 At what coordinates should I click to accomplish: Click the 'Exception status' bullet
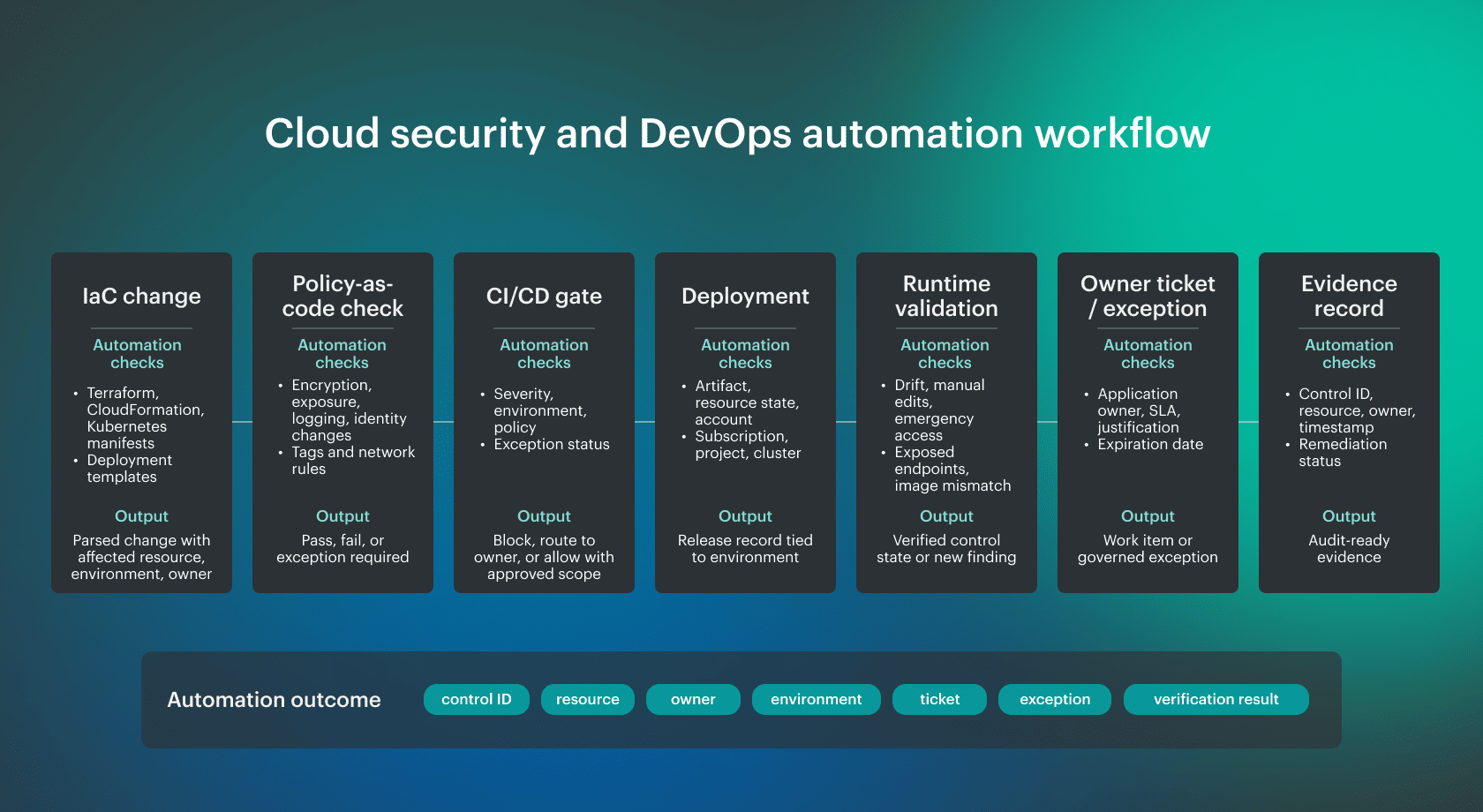coord(546,445)
